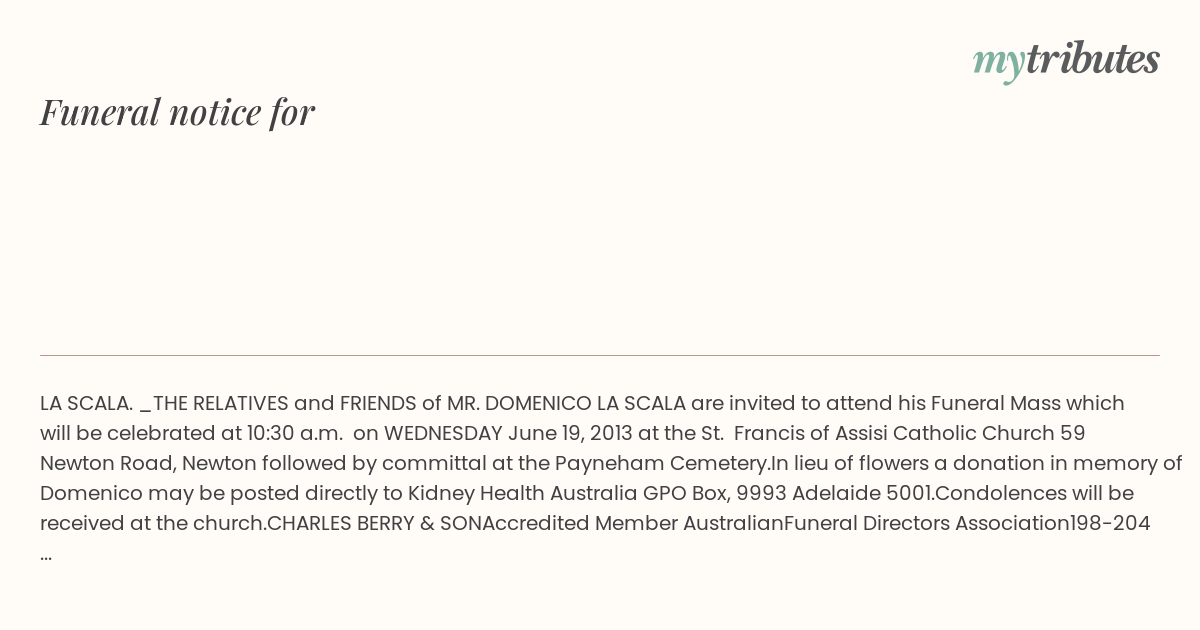Select the "Funeral notice for" heading

177,112
